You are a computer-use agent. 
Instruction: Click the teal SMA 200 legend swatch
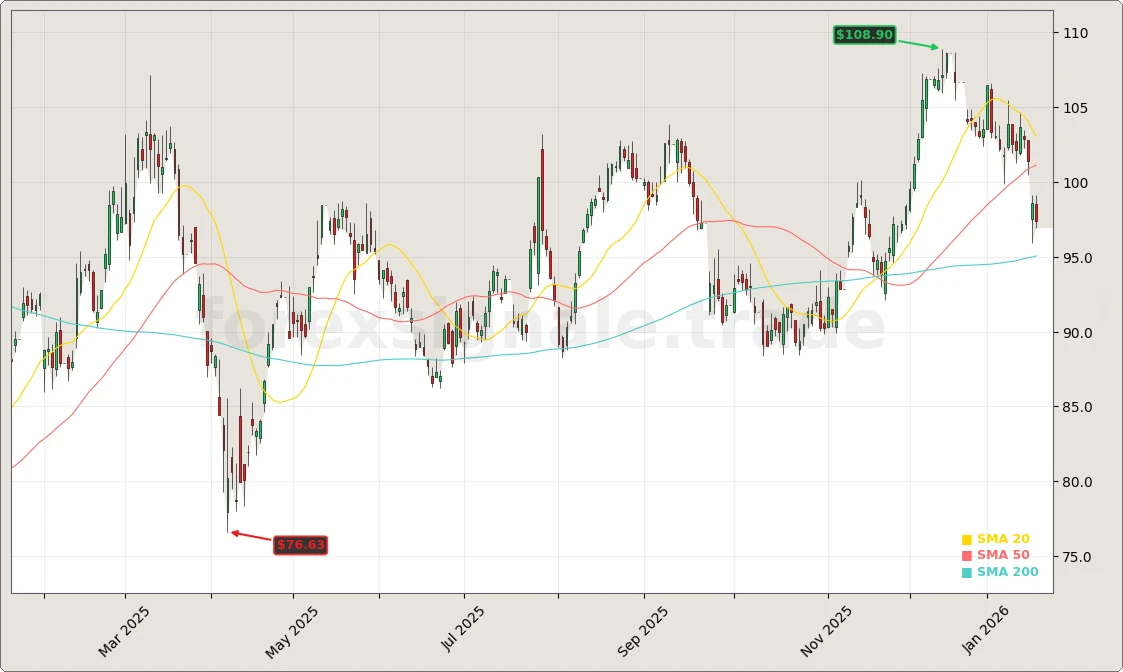pos(967,573)
